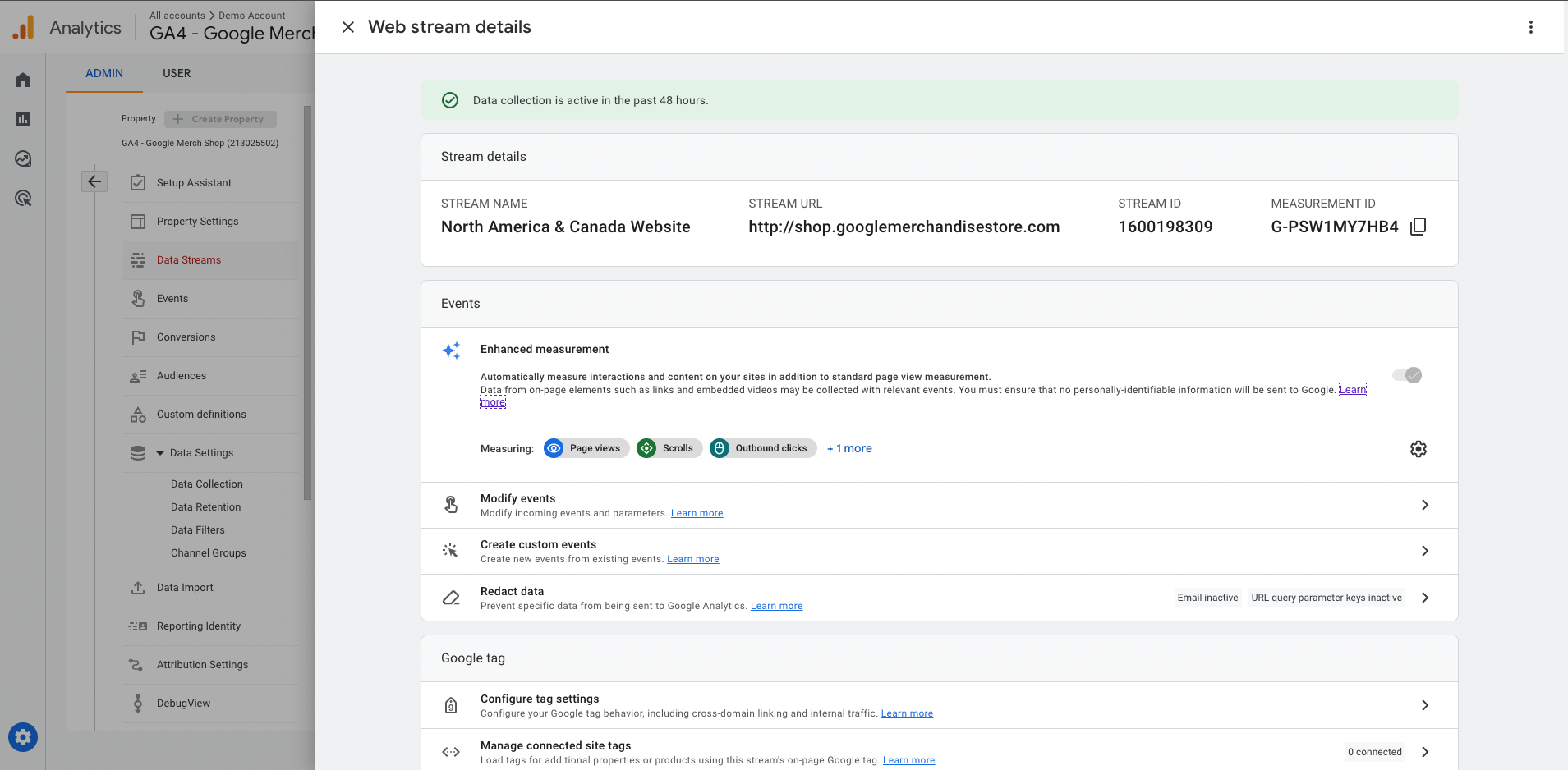Copy the measurement ID to clipboard

(x=1418, y=227)
